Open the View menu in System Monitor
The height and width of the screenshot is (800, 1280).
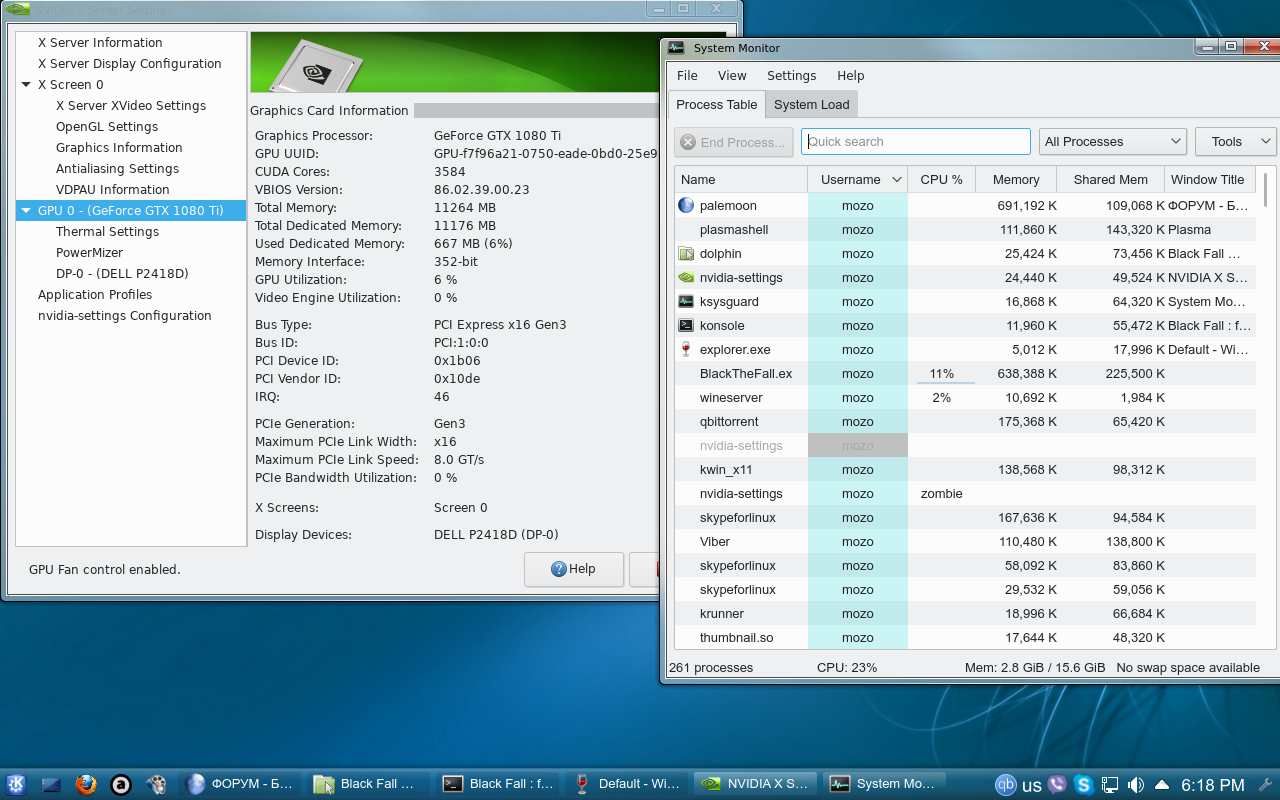click(x=732, y=76)
